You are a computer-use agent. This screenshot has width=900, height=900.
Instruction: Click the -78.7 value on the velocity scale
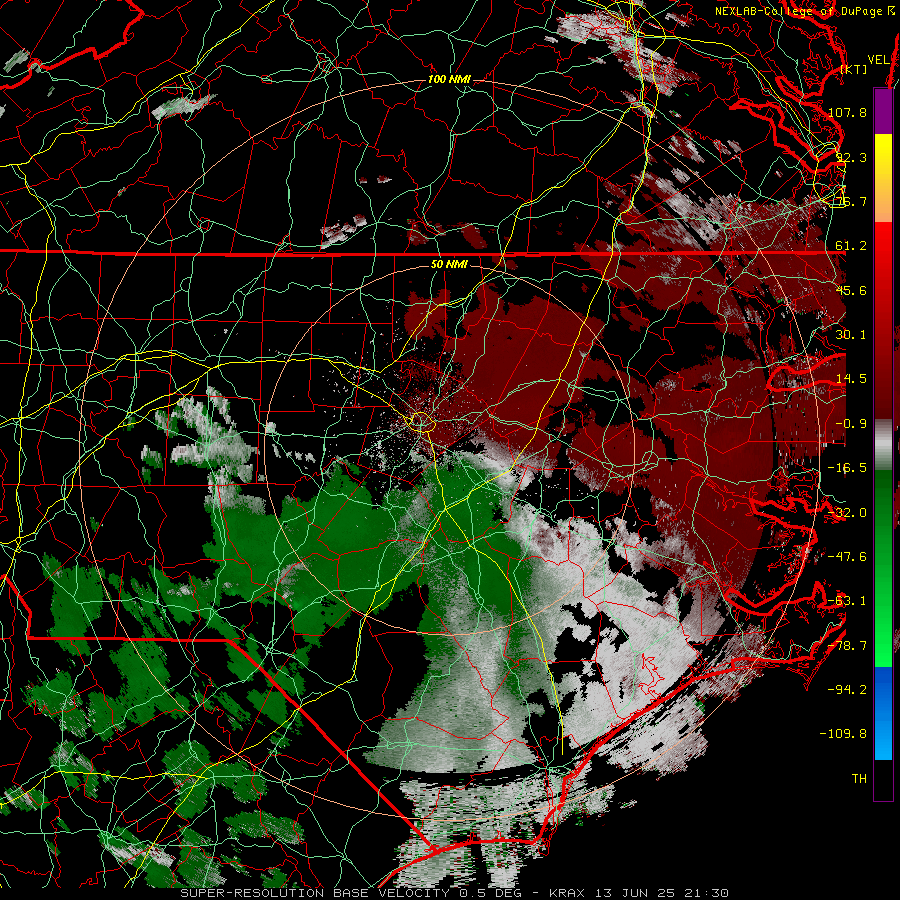pos(847,646)
